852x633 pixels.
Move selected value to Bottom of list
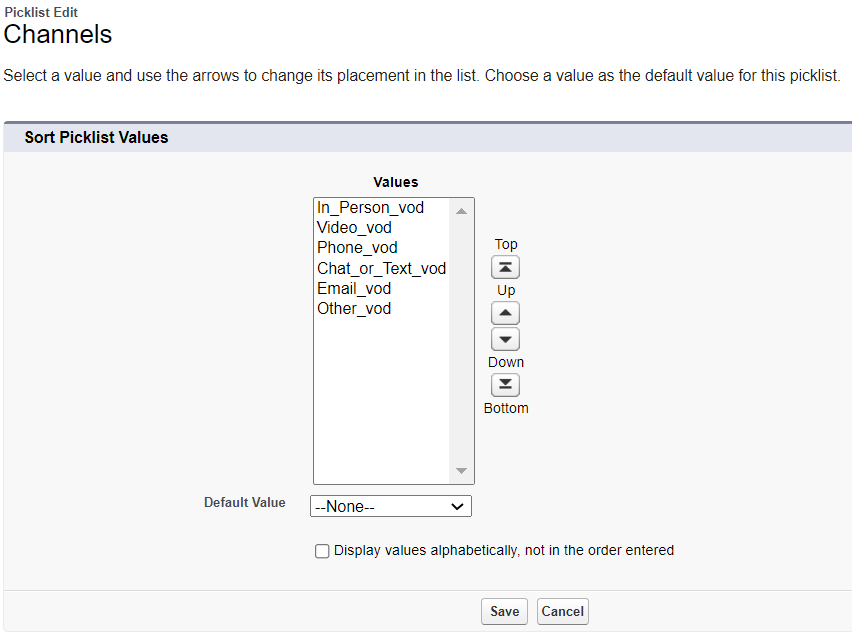tap(506, 385)
